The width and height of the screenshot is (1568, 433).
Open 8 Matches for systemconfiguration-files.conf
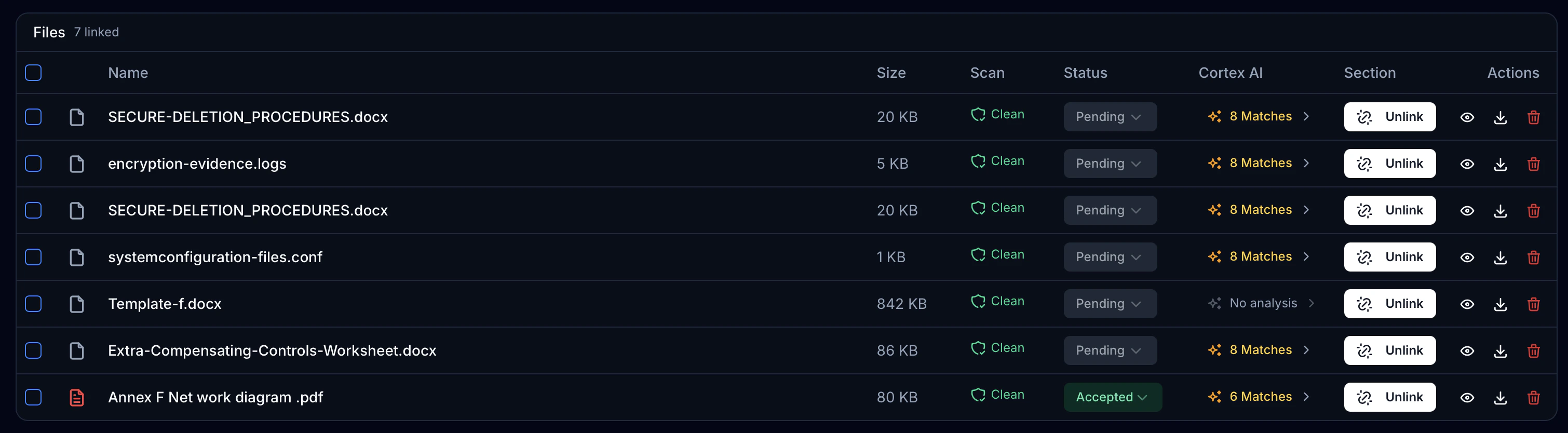click(x=1261, y=256)
